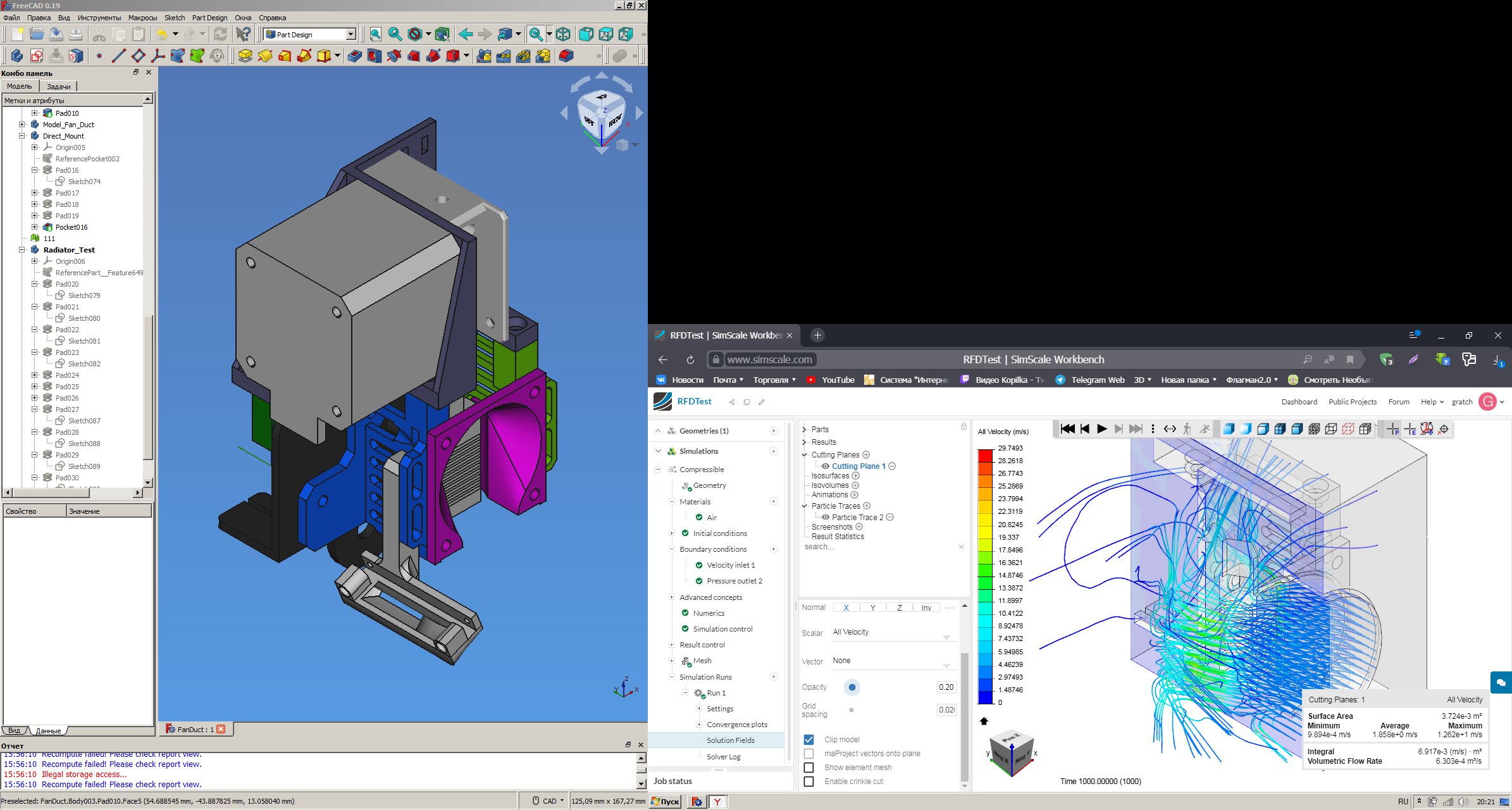Image resolution: width=1512 pixels, height=810 pixels.
Task: Click the Fit all zoom icon
Action: (x=376, y=34)
